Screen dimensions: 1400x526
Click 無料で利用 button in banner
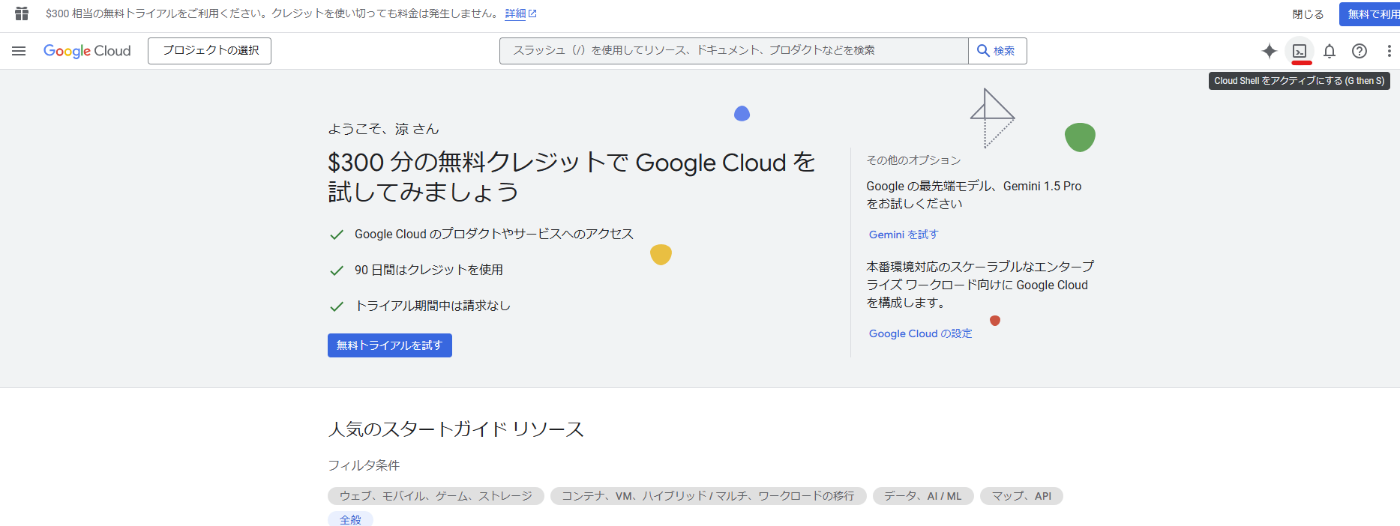coord(1371,14)
